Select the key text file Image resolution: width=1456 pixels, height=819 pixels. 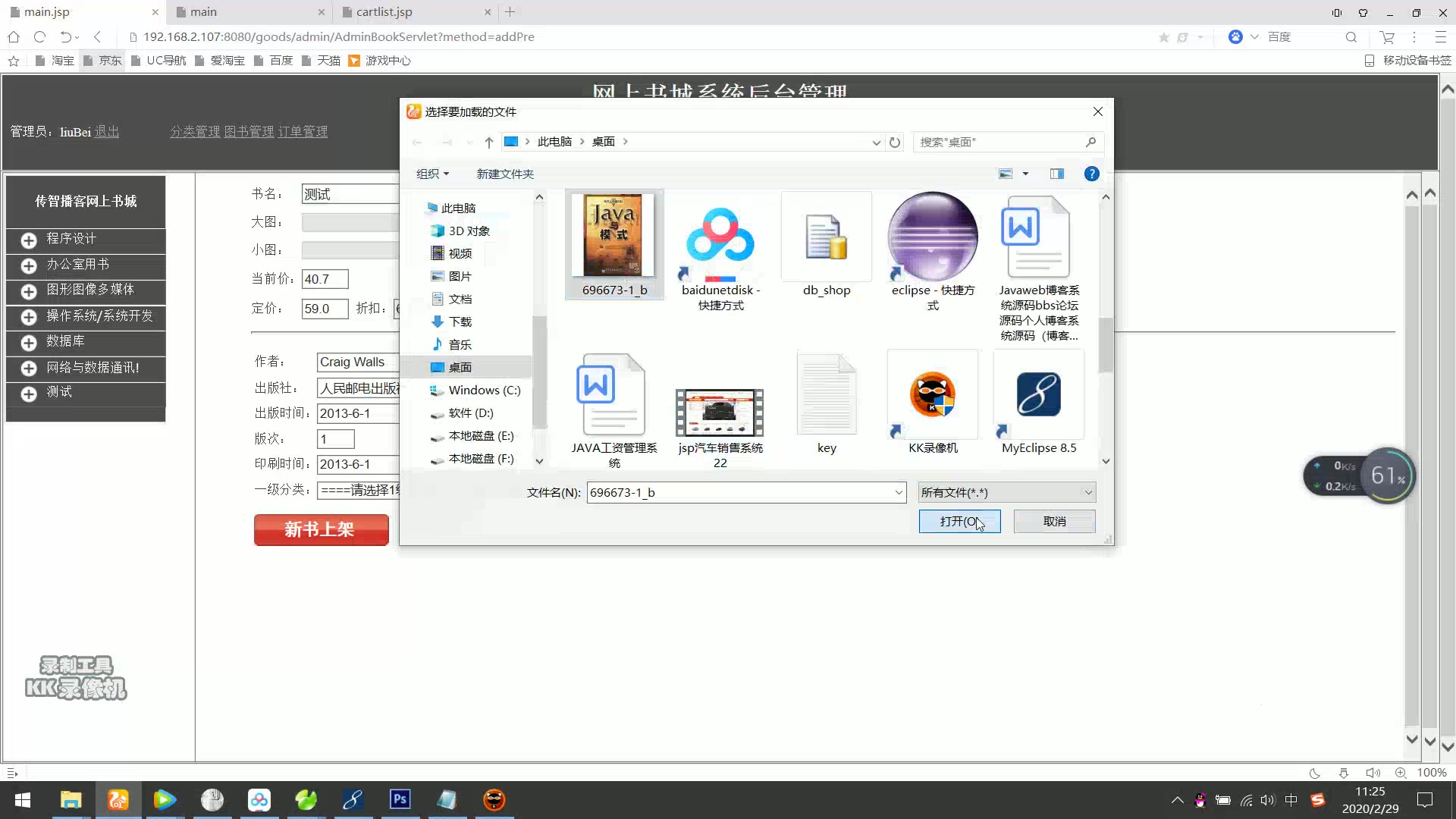(827, 403)
